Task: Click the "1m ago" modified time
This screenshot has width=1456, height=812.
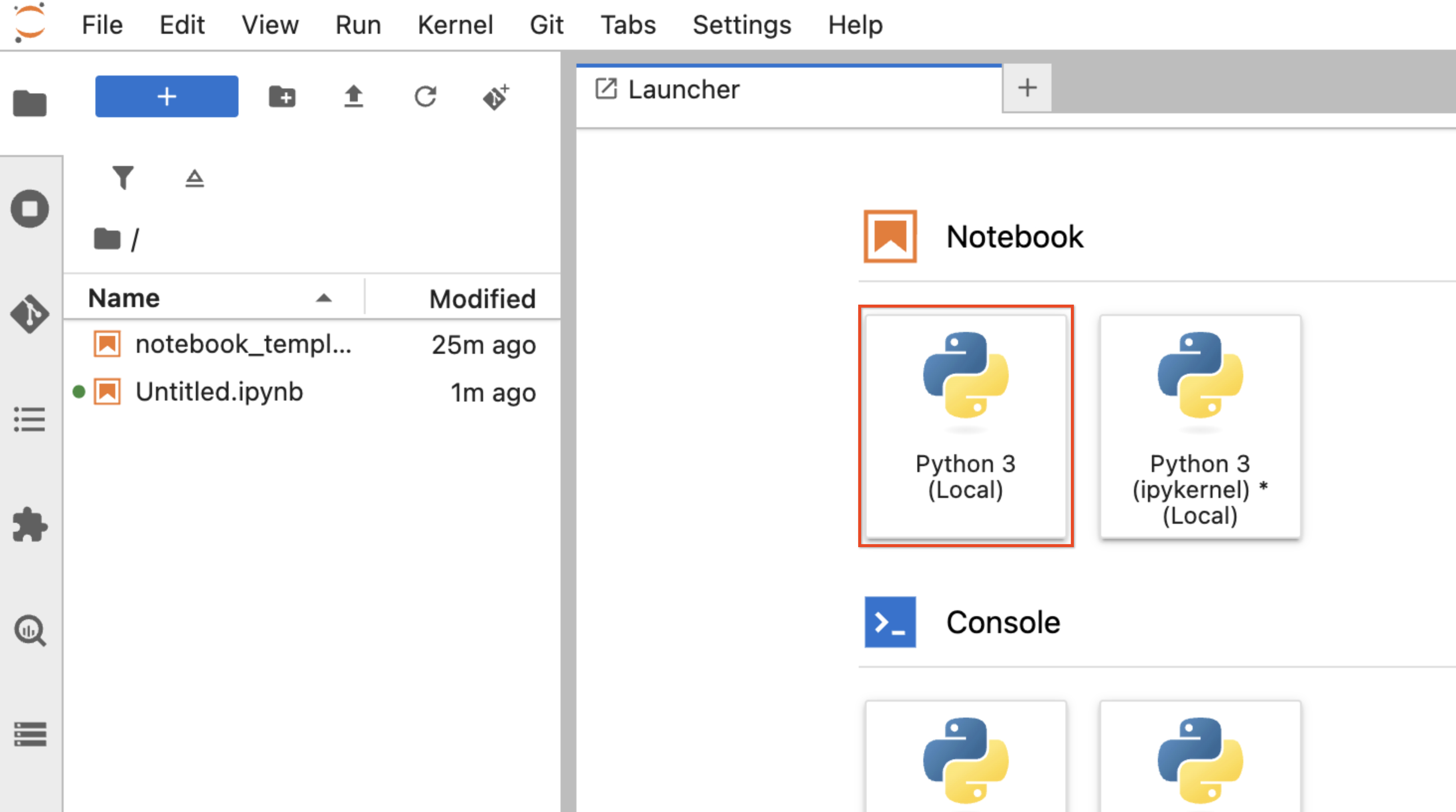Action: (x=493, y=392)
